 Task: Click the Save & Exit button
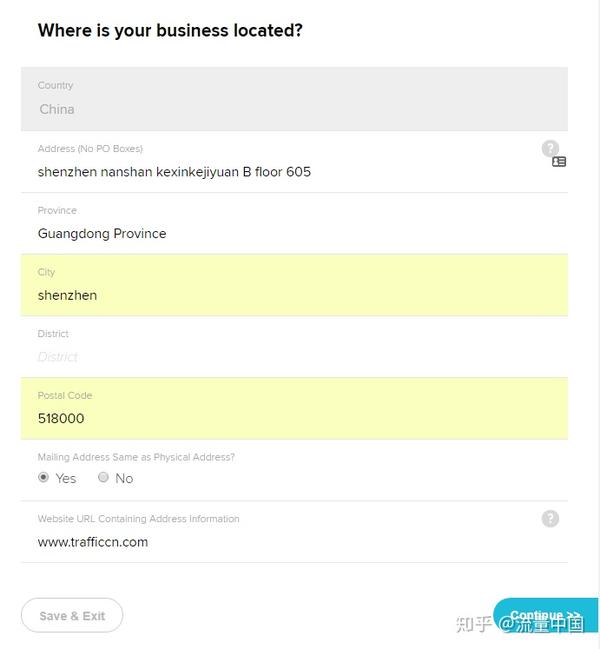[x=72, y=615]
